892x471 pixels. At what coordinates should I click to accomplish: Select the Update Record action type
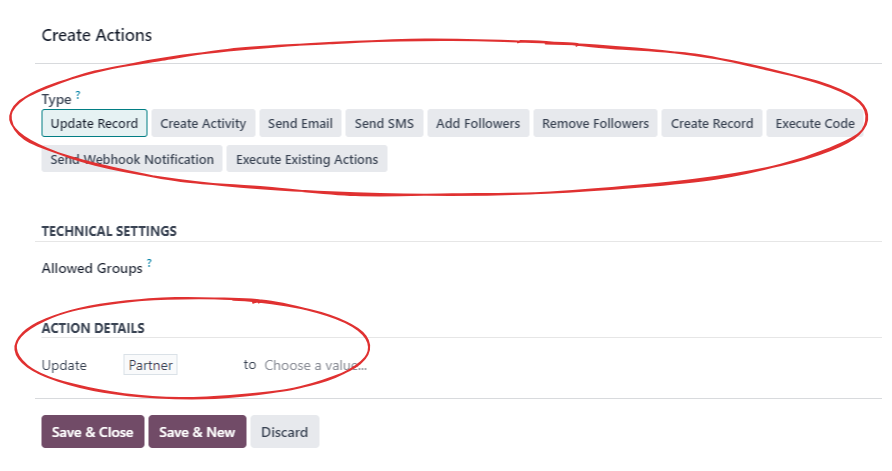point(94,123)
